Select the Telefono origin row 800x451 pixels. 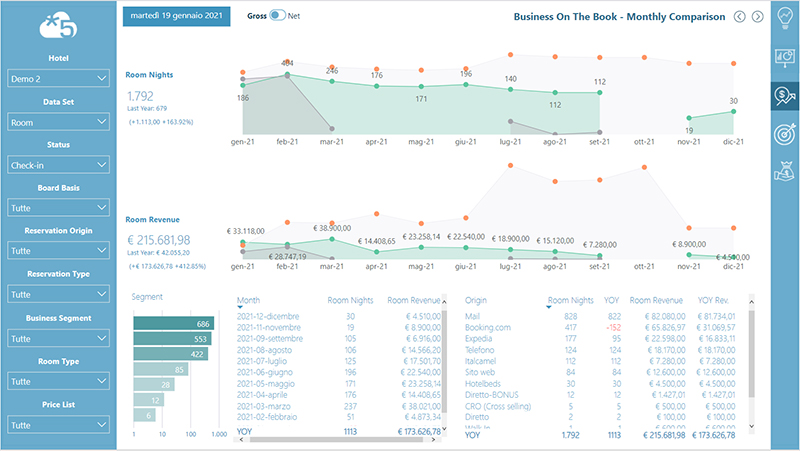(600, 350)
